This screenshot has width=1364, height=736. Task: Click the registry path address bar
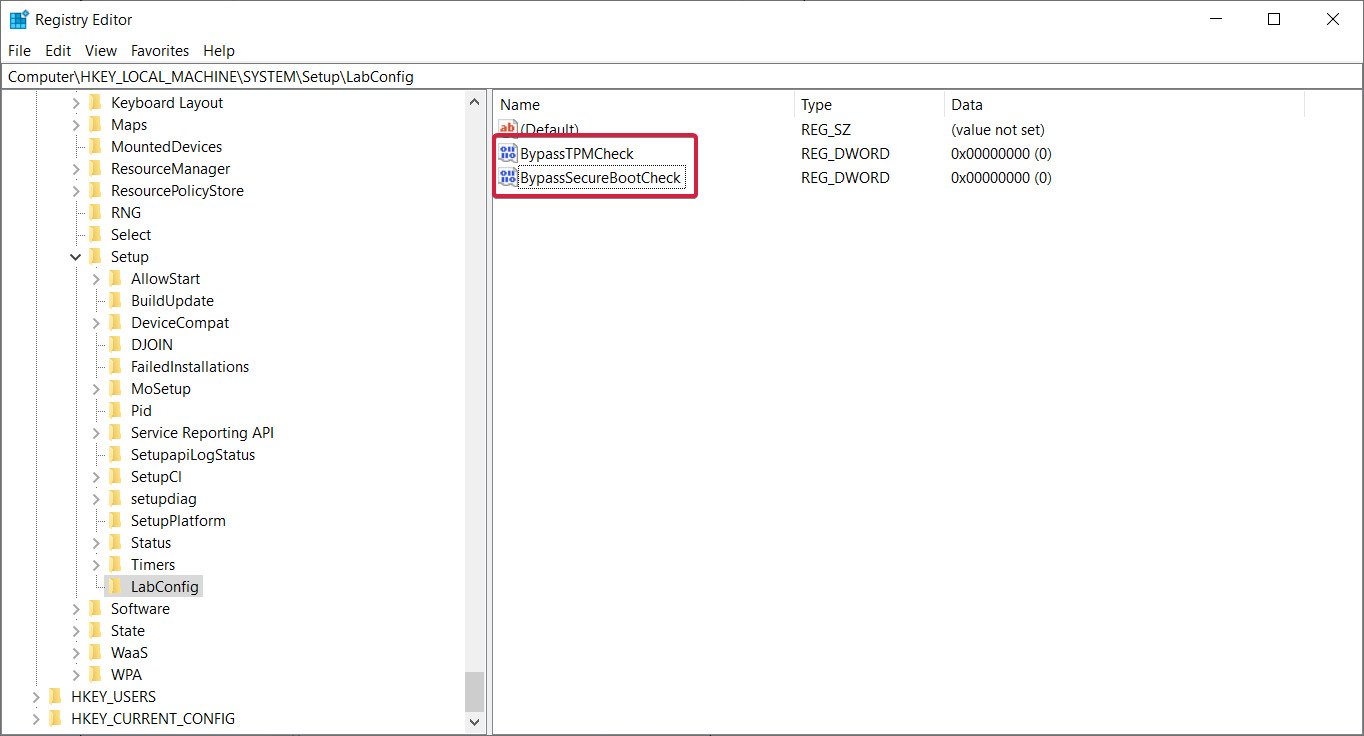(x=682, y=77)
